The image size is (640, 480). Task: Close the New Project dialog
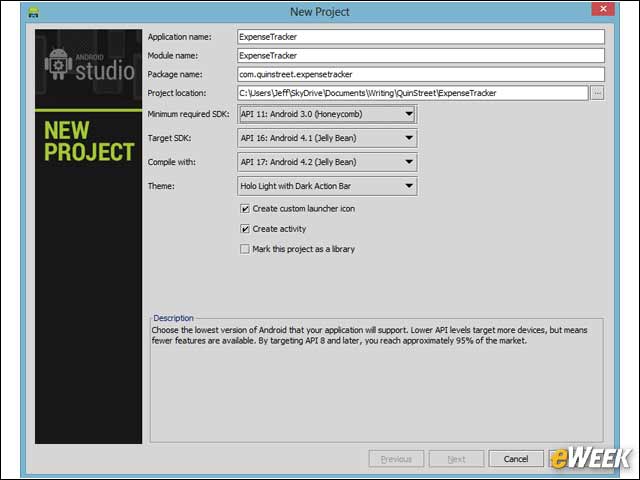coord(603,9)
